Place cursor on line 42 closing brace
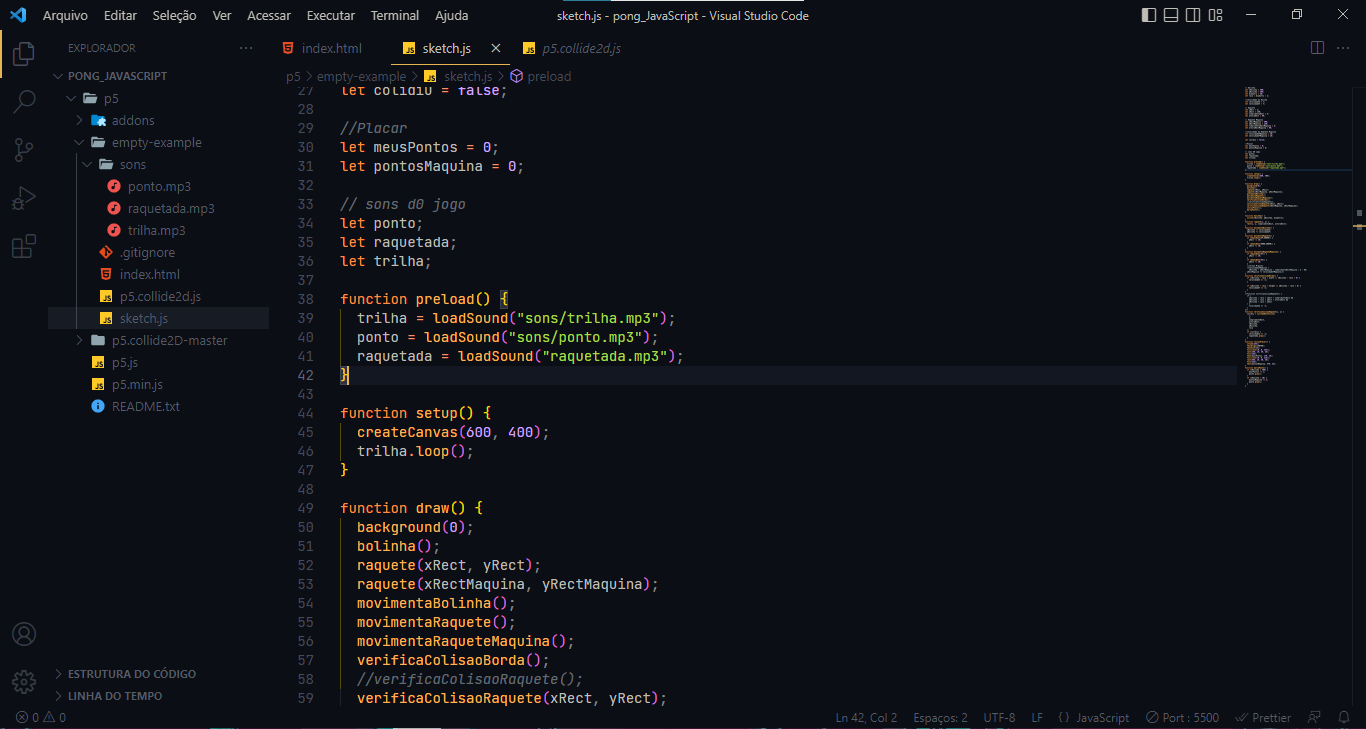Screen dimensions: 1366x729 [345, 375]
